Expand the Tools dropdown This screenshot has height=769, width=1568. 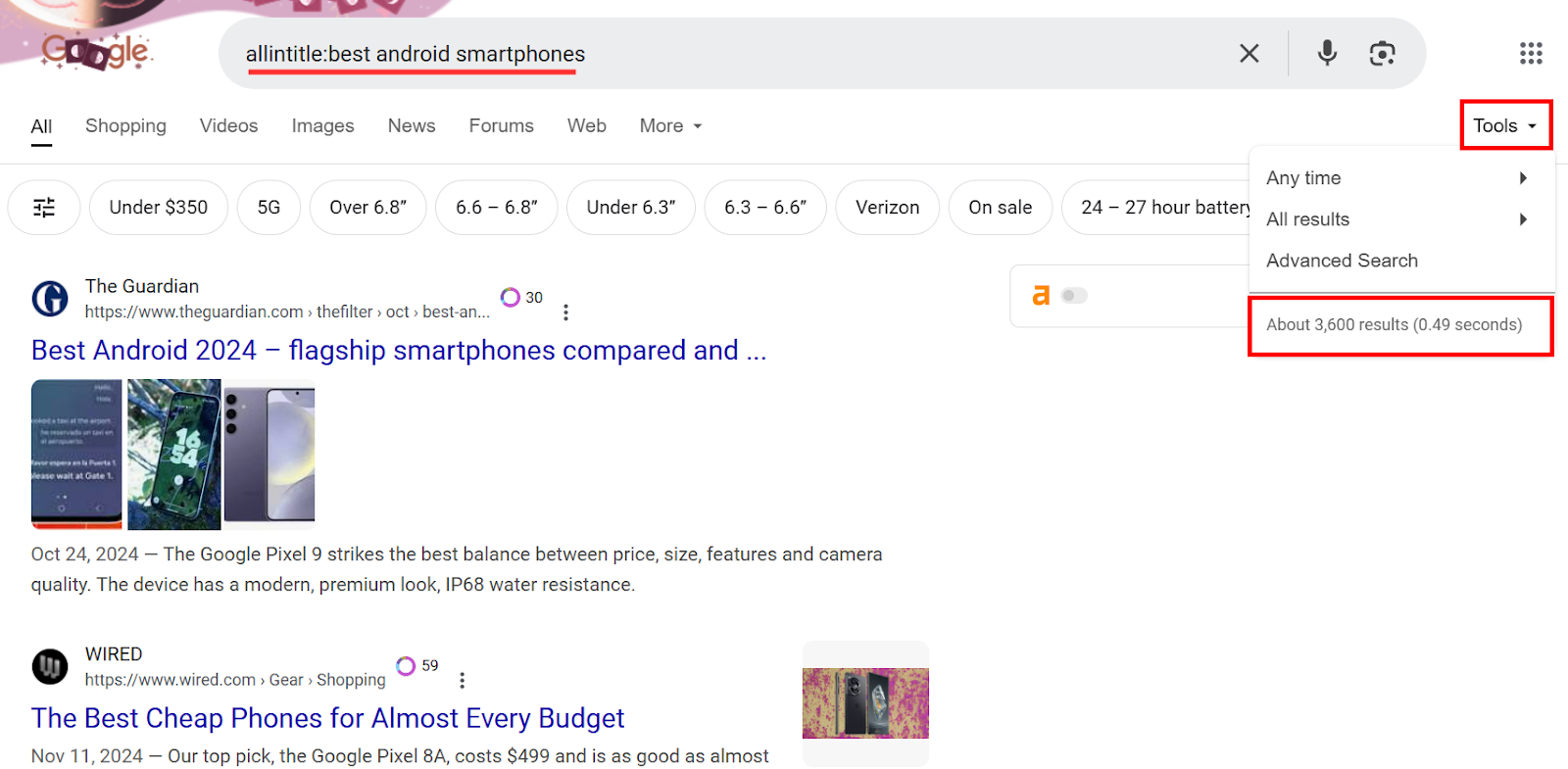pyautogui.click(x=1505, y=125)
